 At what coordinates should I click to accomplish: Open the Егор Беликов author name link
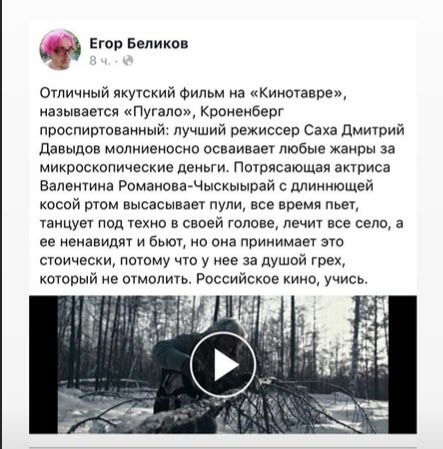(139, 43)
